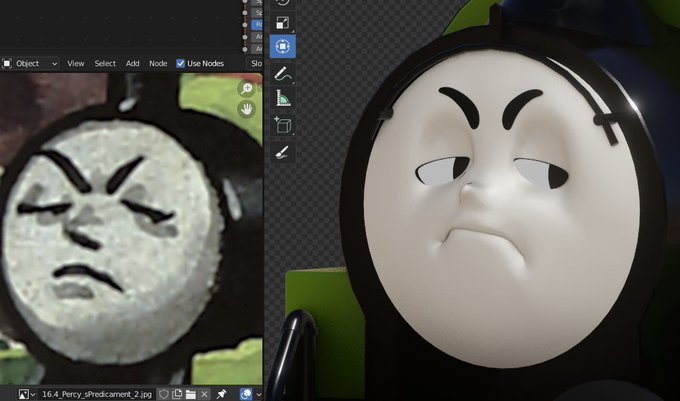680x401 pixels.
Task: Open the overlay options dropdown arrow
Action: point(258,394)
